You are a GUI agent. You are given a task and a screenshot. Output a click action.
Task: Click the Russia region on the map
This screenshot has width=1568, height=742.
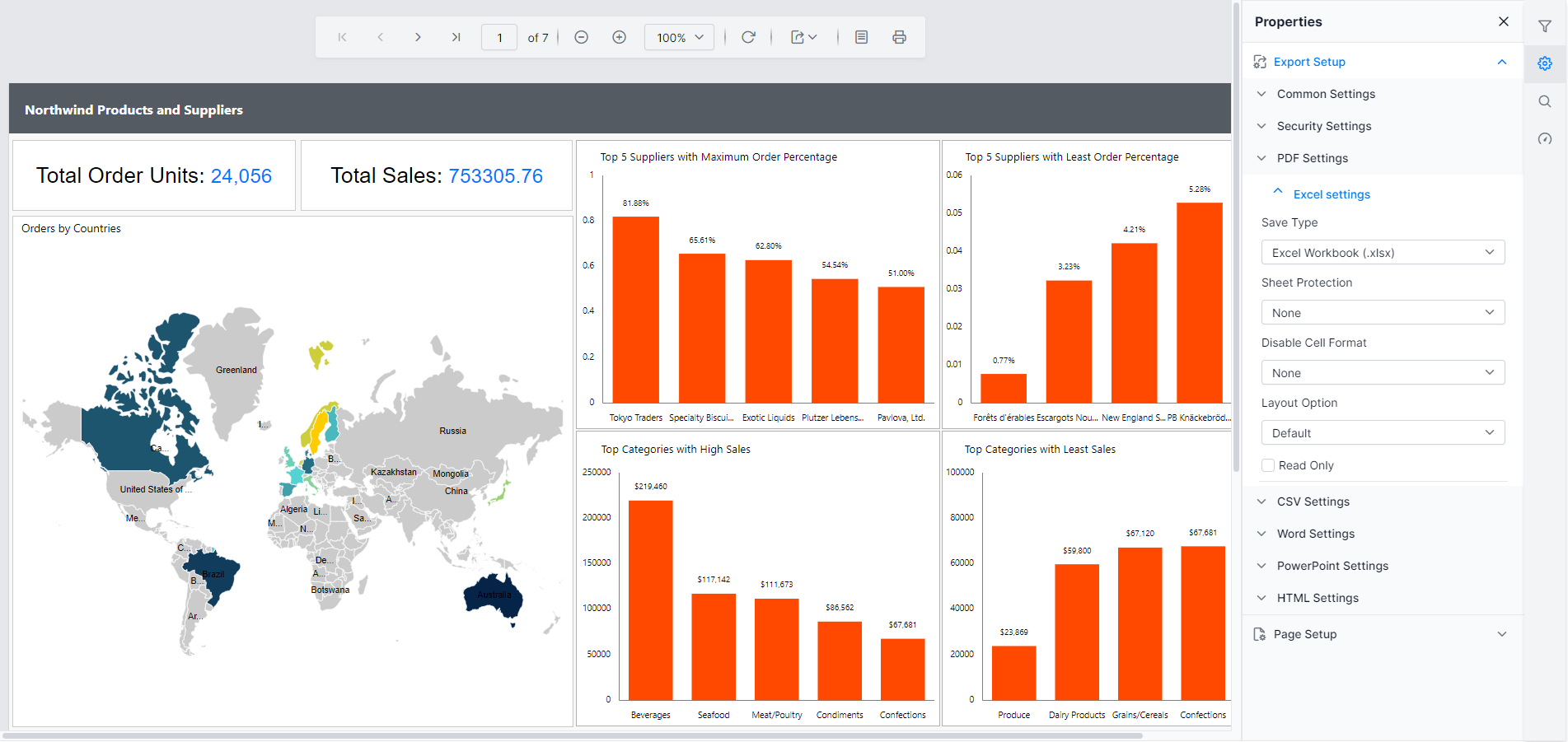pos(452,431)
